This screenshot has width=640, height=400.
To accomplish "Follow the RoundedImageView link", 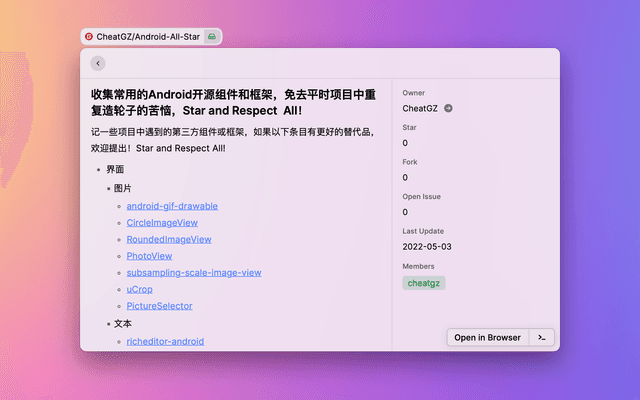I will (x=169, y=239).
